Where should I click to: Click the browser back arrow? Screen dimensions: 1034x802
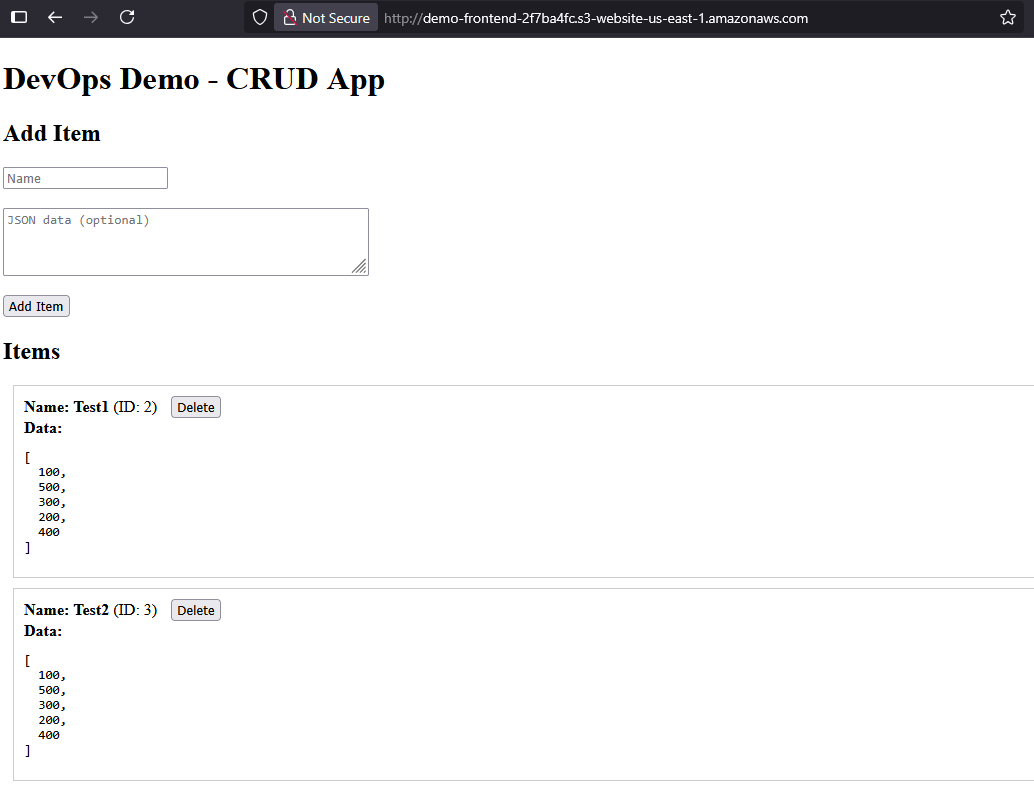click(x=55, y=18)
